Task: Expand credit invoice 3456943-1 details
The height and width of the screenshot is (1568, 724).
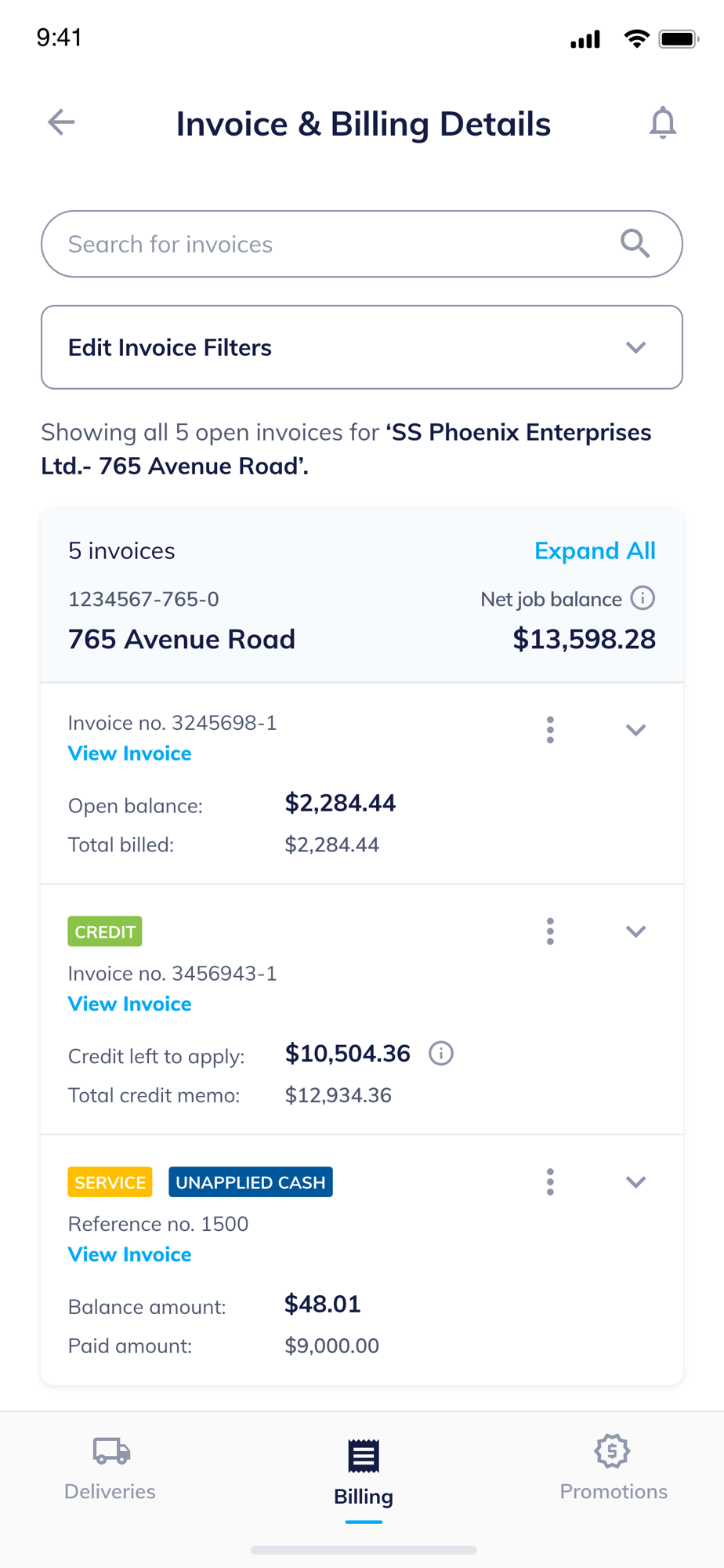Action: click(635, 931)
